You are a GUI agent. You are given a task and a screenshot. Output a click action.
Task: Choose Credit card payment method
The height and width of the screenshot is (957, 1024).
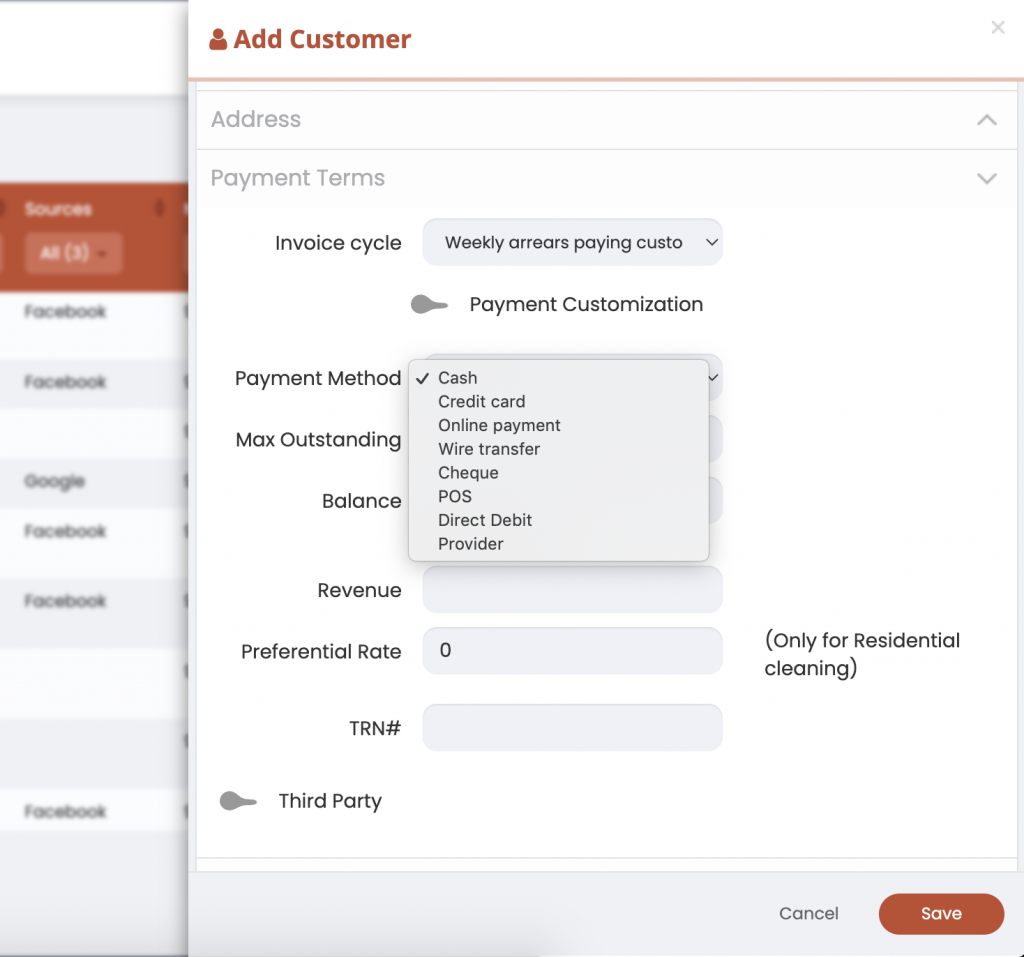click(x=481, y=402)
